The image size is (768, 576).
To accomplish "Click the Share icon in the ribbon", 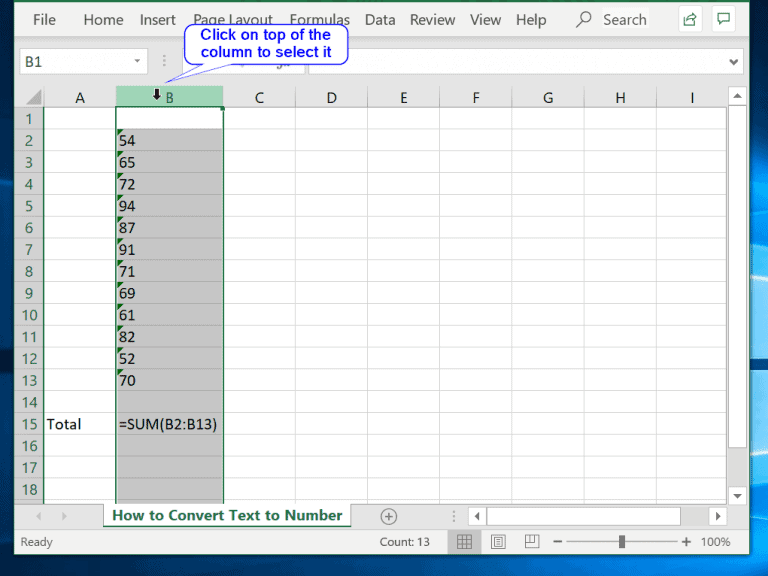I will pyautogui.click(x=690, y=20).
